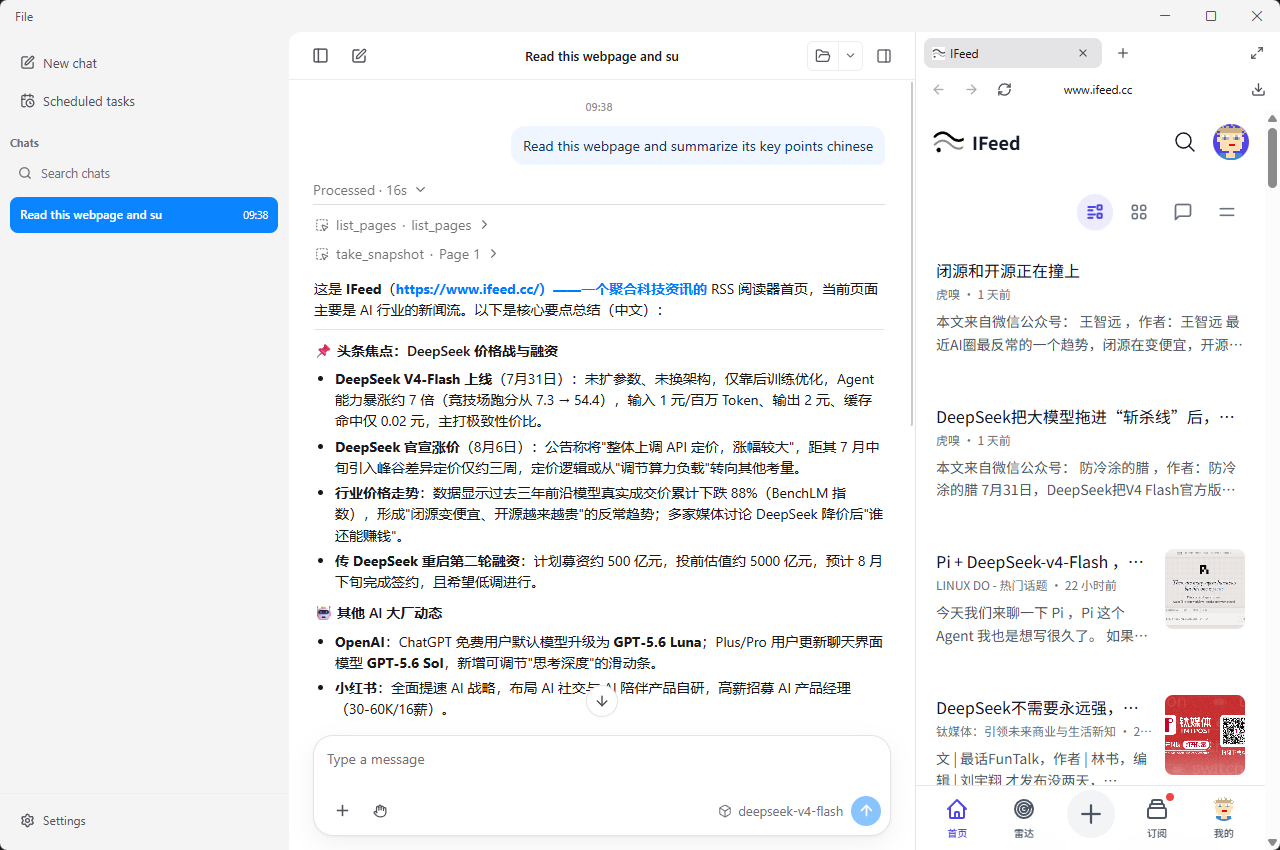Click the webpage vertical scrollbar thumb
The height and width of the screenshot is (850, 1280).
(1273, 157)
